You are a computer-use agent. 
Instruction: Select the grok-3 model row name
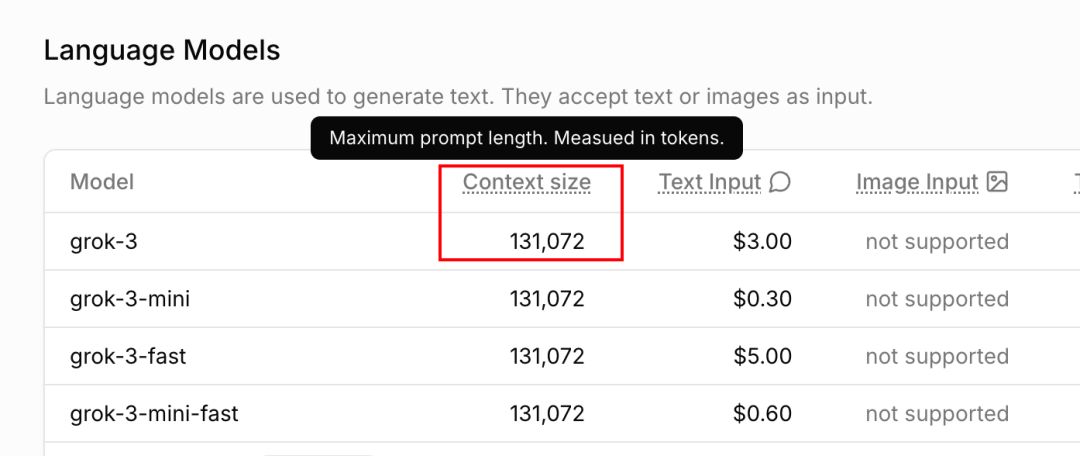pyautogui.click(x=103, y=241)
